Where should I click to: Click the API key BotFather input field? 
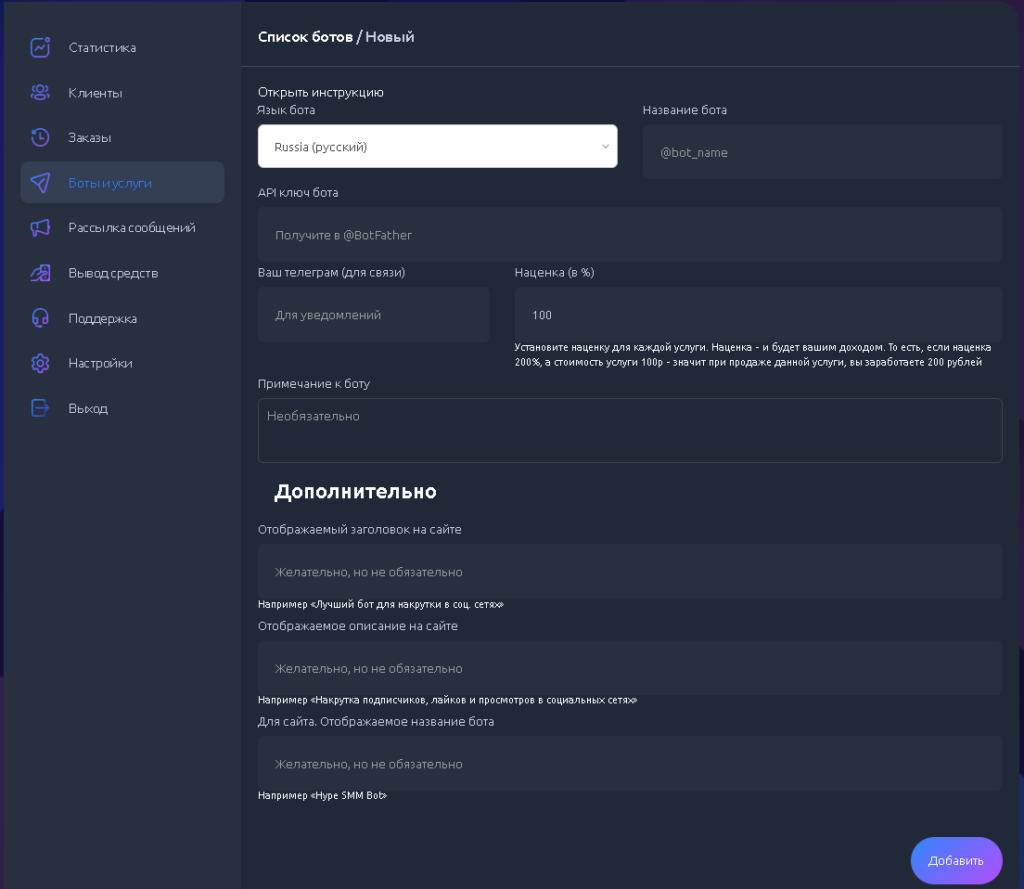[x=630, y=235]
